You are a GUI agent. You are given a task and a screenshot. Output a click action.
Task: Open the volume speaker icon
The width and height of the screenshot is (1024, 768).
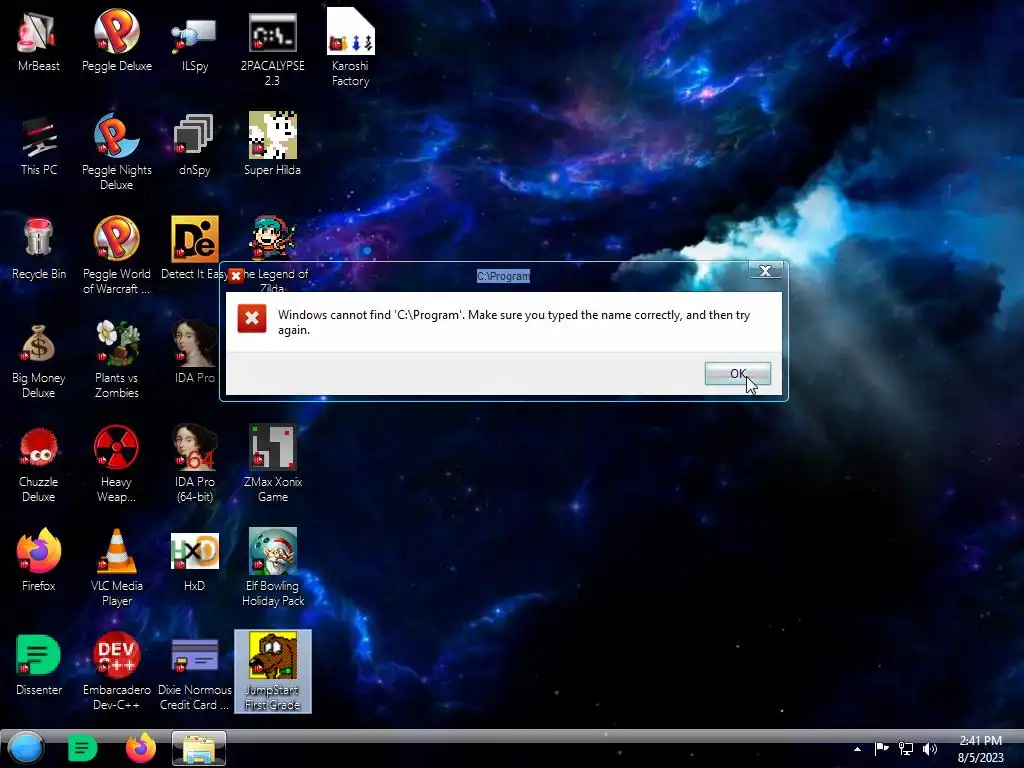(930, 748)
